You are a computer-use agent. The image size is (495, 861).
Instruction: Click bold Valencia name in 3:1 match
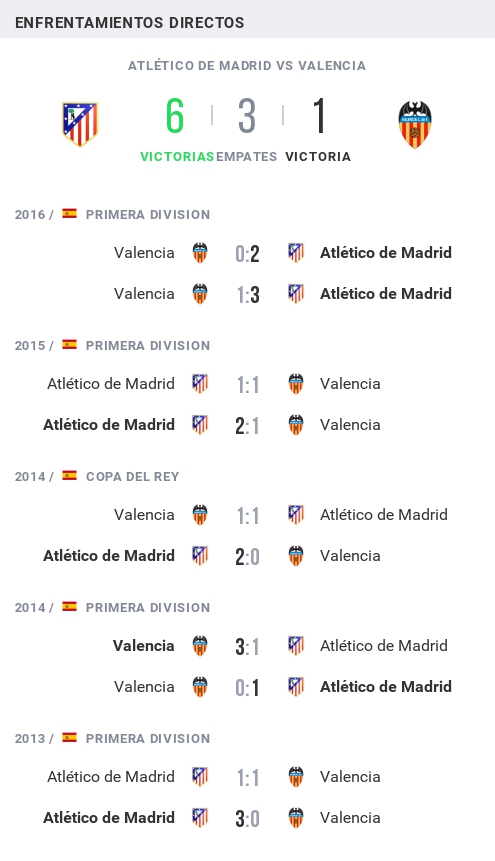click(143, 646)
